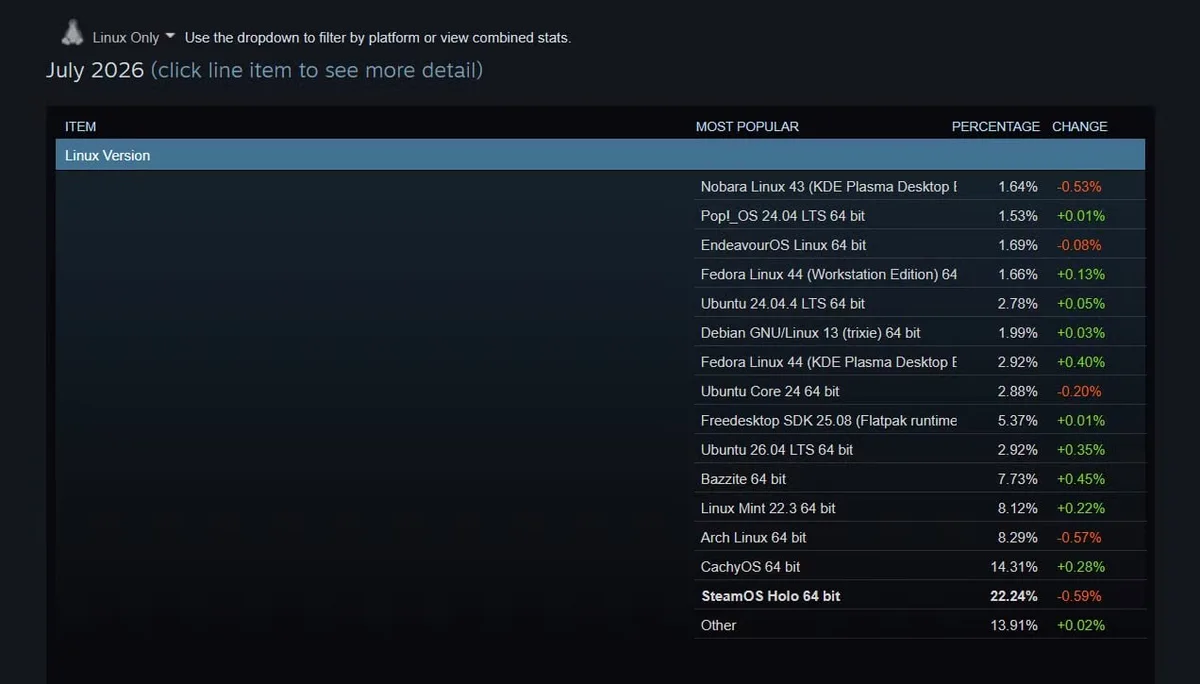Click the -0.20% change value
Image resolution: width=1200 pixels, height=684 pixels.
tap(1080, 391)
